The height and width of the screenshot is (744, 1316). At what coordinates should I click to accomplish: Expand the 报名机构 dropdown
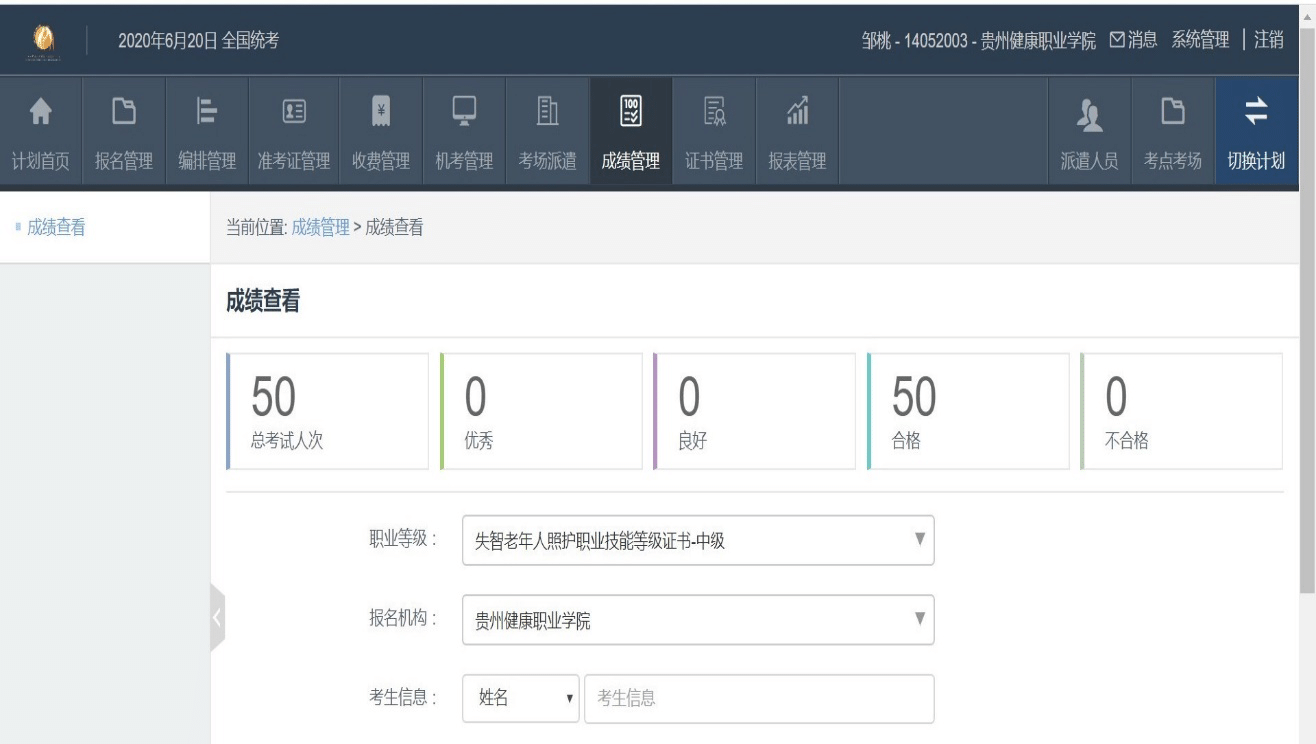(697, 620)
